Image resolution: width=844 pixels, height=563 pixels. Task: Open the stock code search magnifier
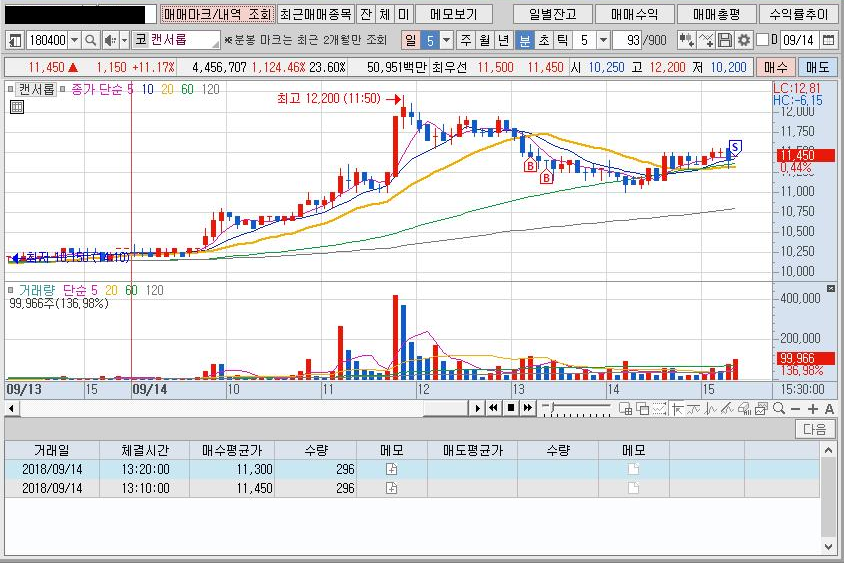[91, 40]
